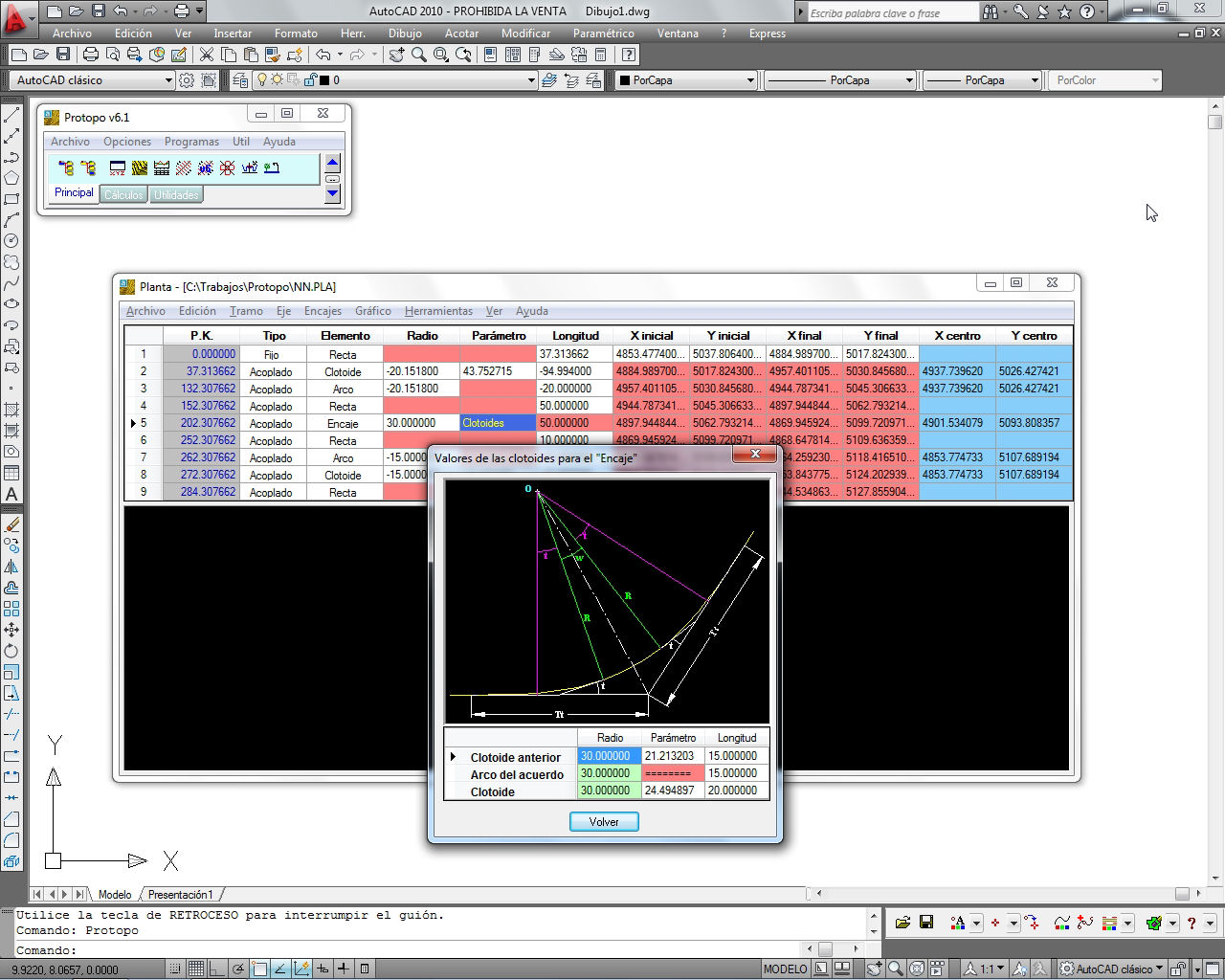This screenshot has width=1225, height=980.
Task: Click the Mirror tool in modify toolbar
Action: 11,567
